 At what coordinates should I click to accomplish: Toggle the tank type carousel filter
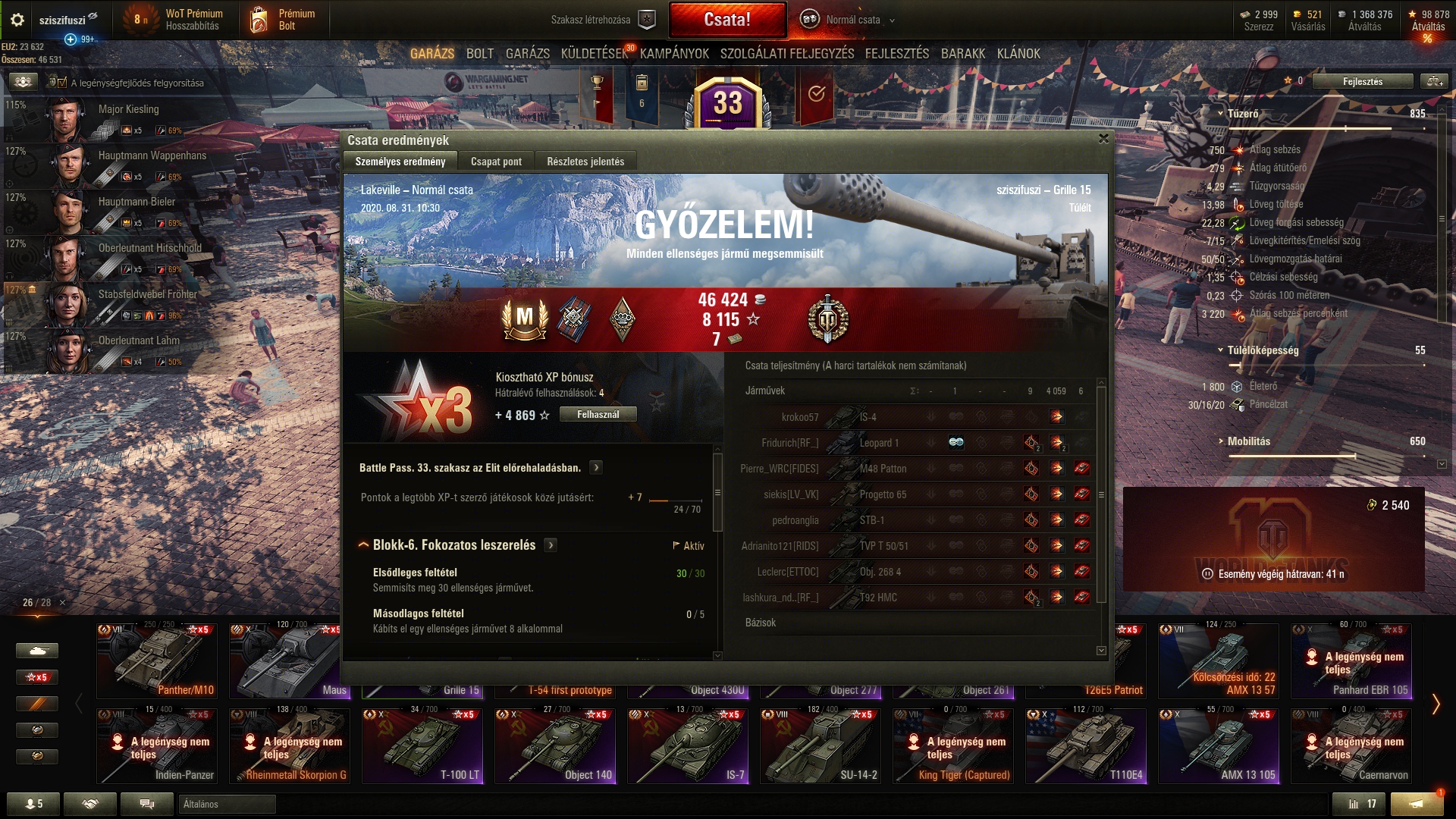37,651
